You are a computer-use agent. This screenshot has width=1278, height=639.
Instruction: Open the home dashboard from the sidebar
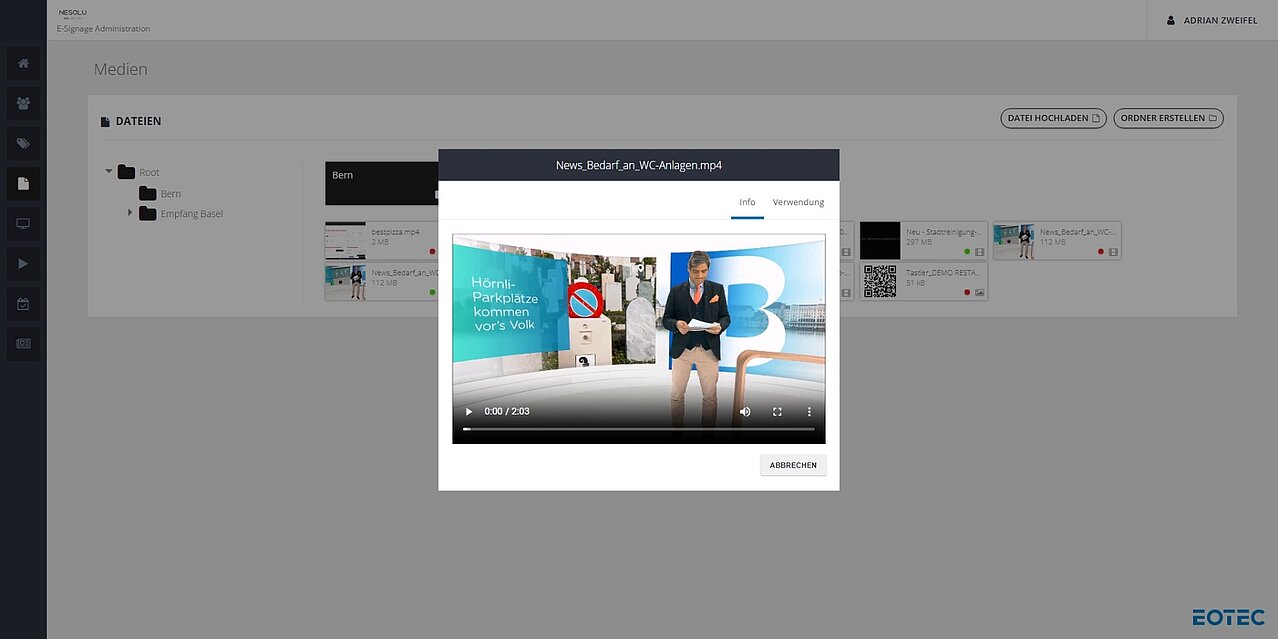[x=23, y=63]
